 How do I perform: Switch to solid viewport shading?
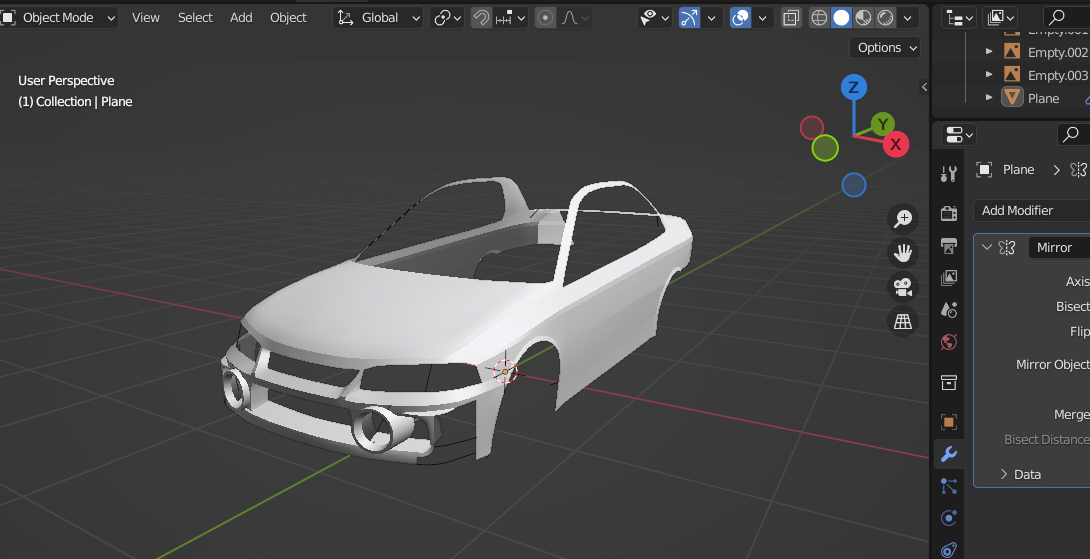pyautogui.click(x=841, y=18)
